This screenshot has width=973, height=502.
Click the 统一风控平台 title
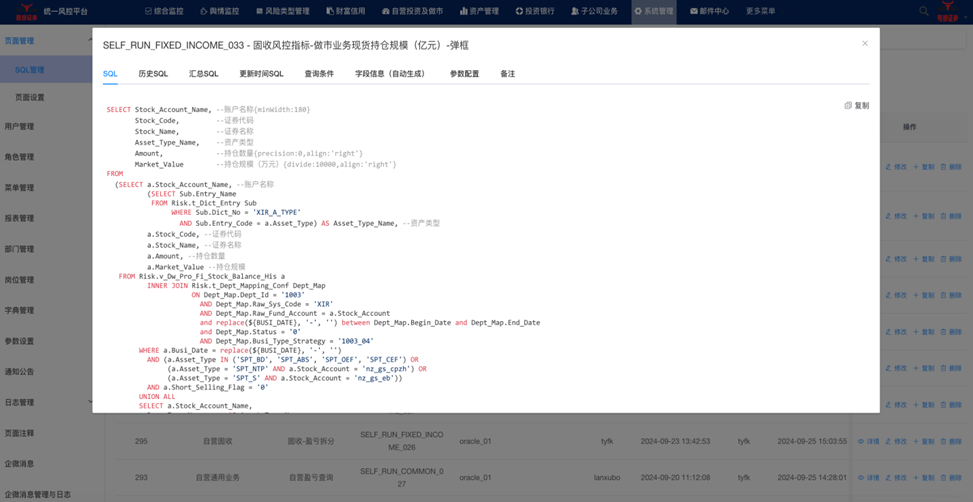tap(66, 11)
